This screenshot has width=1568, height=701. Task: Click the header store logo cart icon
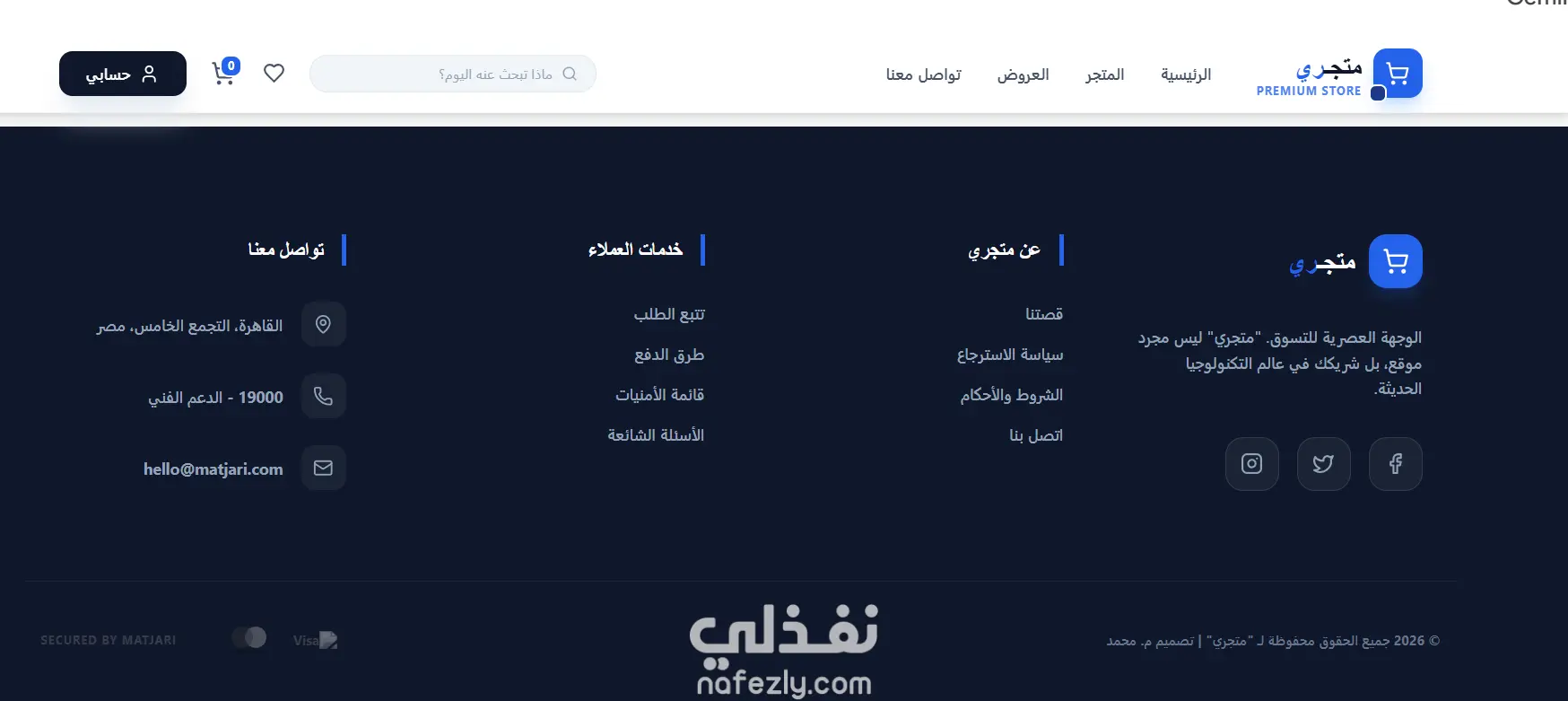tap(1397, 74)
